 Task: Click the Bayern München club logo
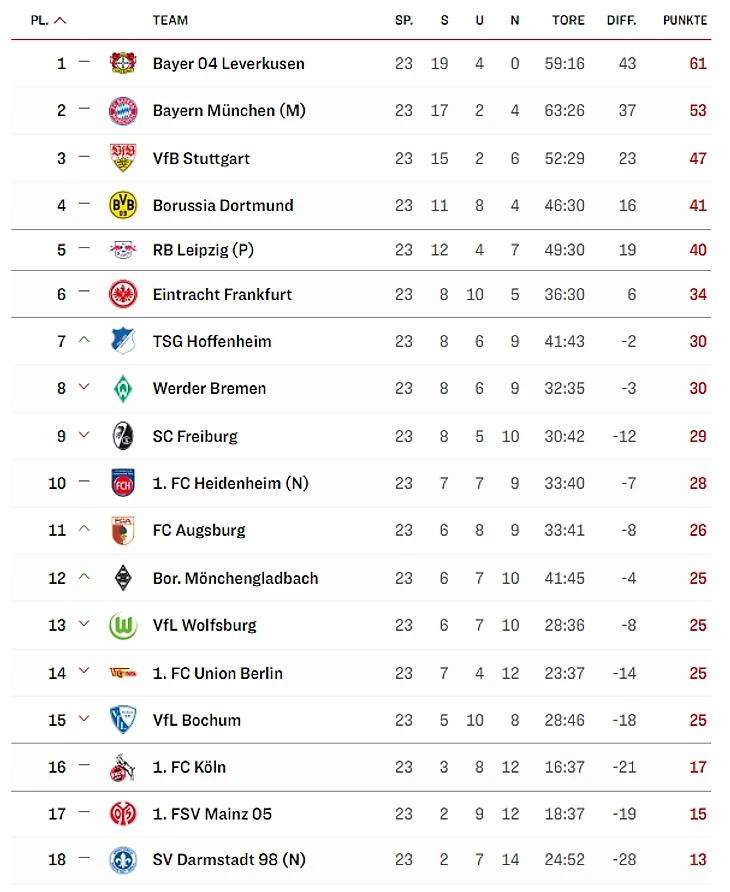[x=123, y=111]
